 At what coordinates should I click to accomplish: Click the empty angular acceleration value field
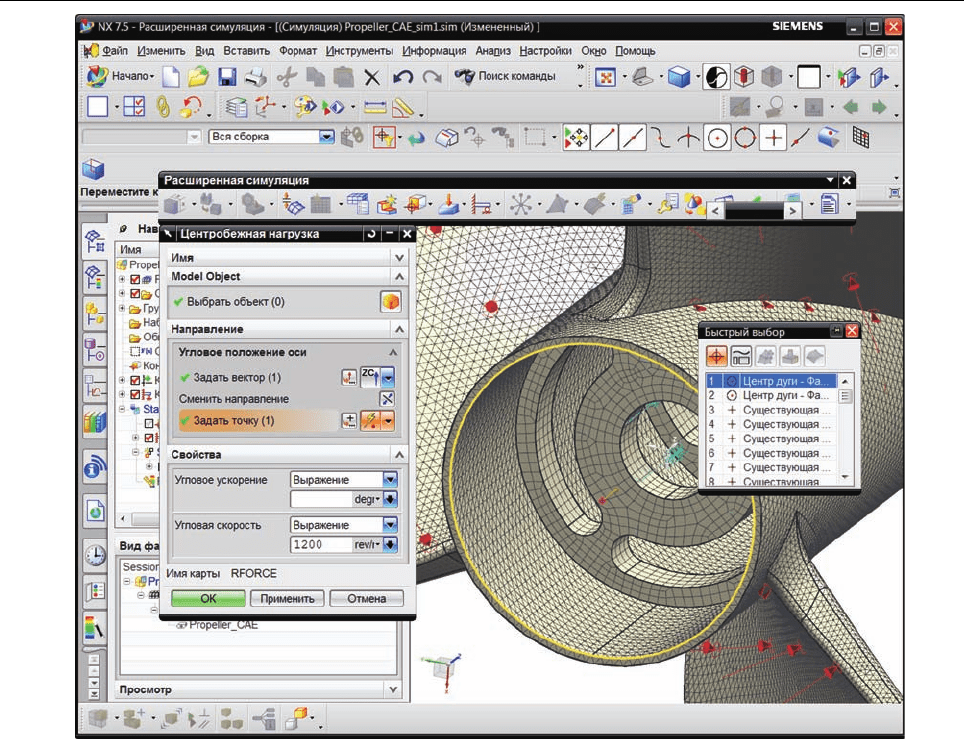tap(321, 499)
